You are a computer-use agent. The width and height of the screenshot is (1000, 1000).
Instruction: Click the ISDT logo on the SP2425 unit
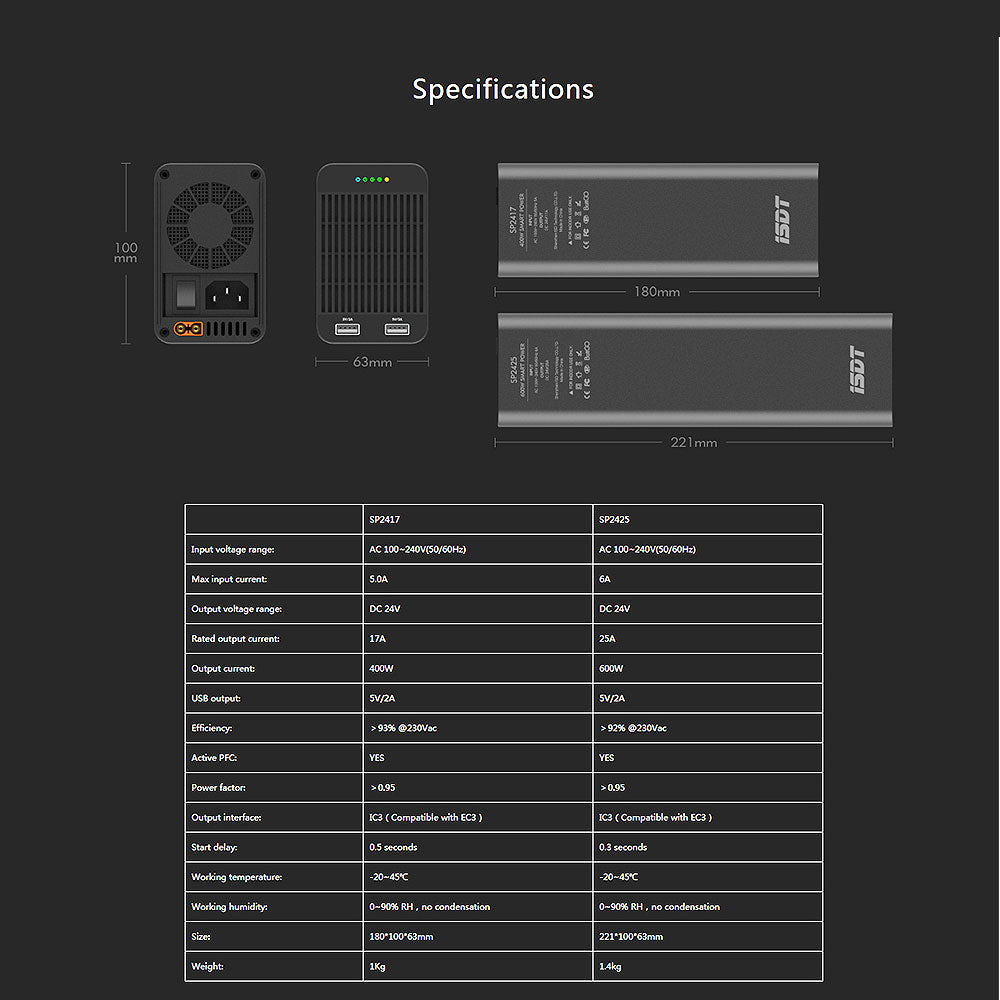(x=857, y=370)
